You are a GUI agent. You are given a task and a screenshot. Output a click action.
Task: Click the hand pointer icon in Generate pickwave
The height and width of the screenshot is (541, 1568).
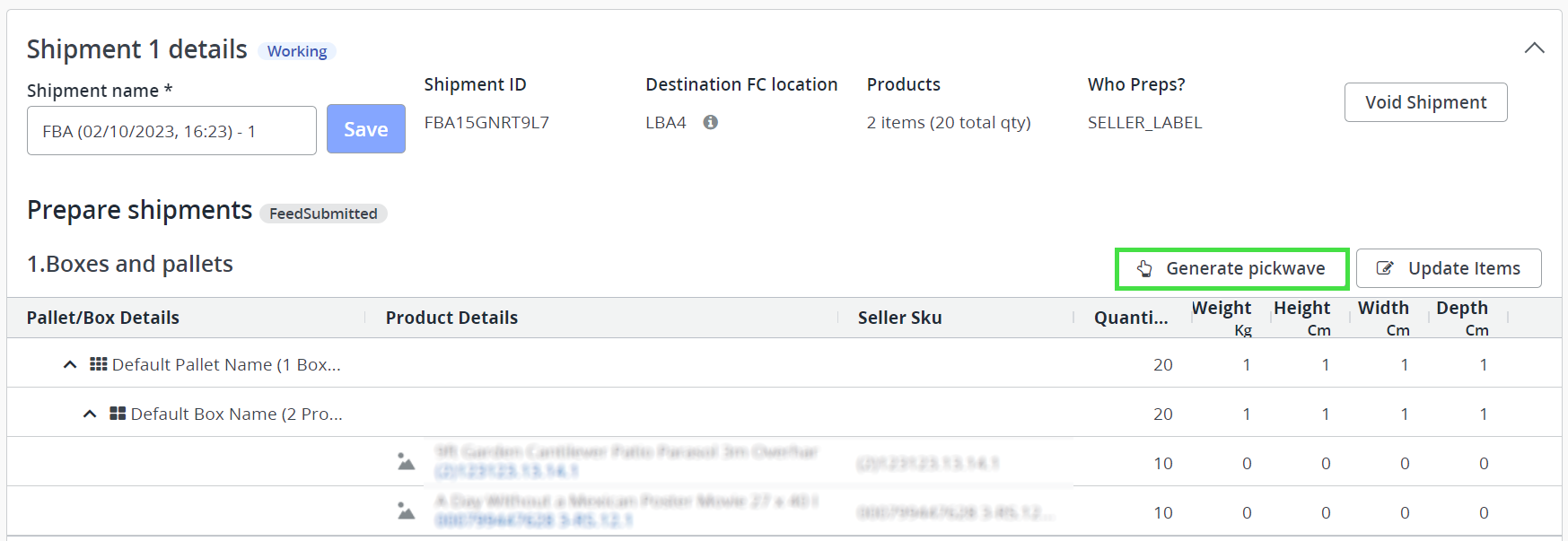[1144, 268]
